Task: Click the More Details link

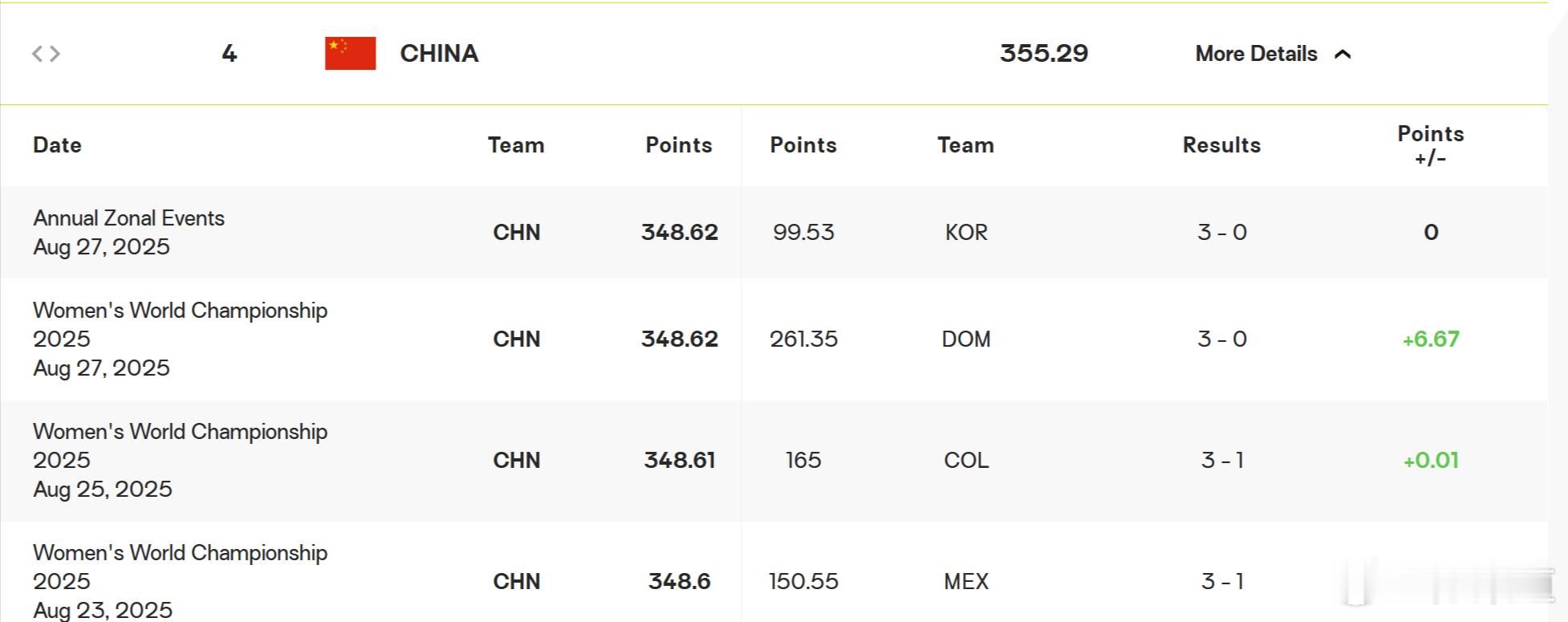Action: coord(1256,54)
